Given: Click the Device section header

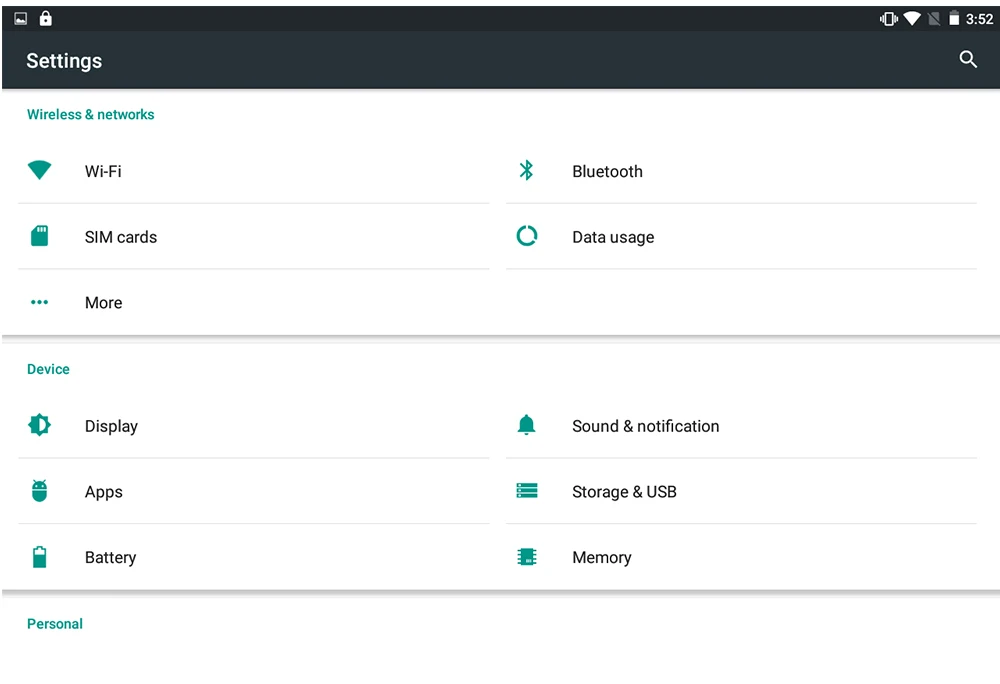Looking at the screenshot, I should pos(48,369).
